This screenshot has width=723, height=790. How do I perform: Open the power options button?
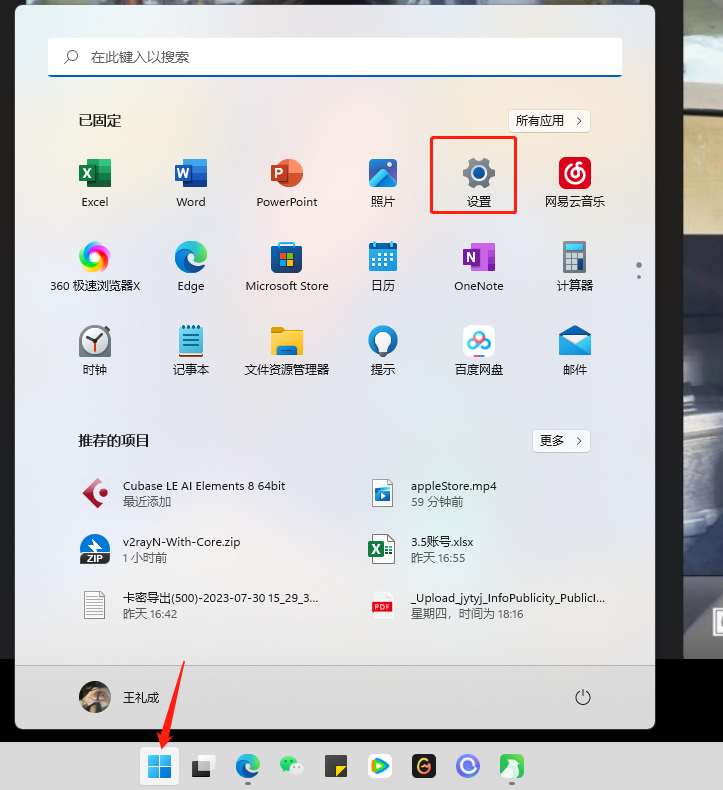pos(584,697)
